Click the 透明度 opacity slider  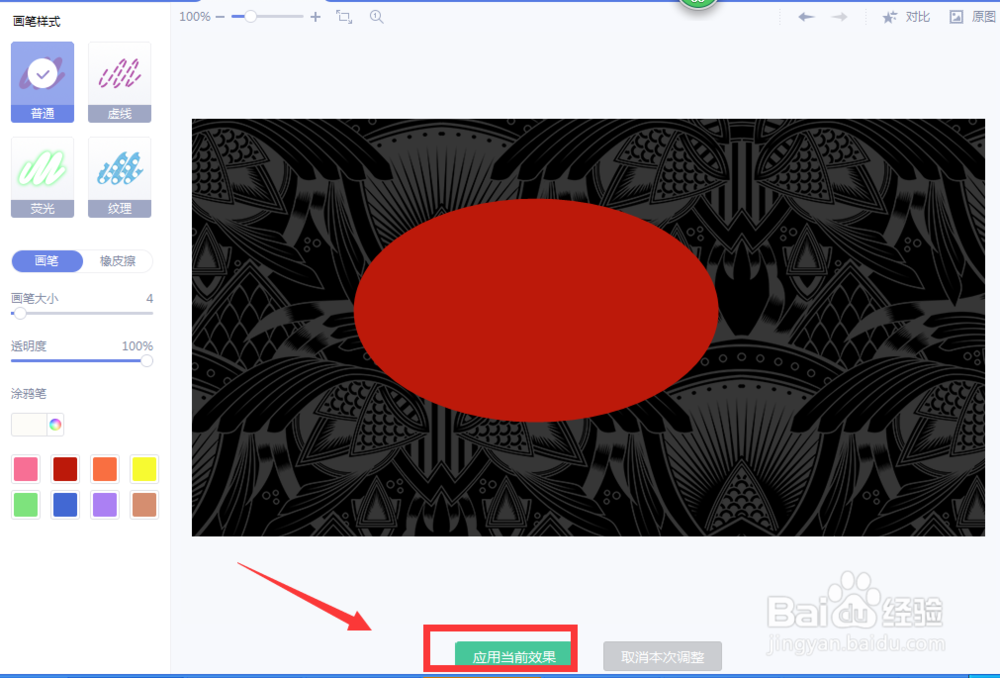(82, 361)
